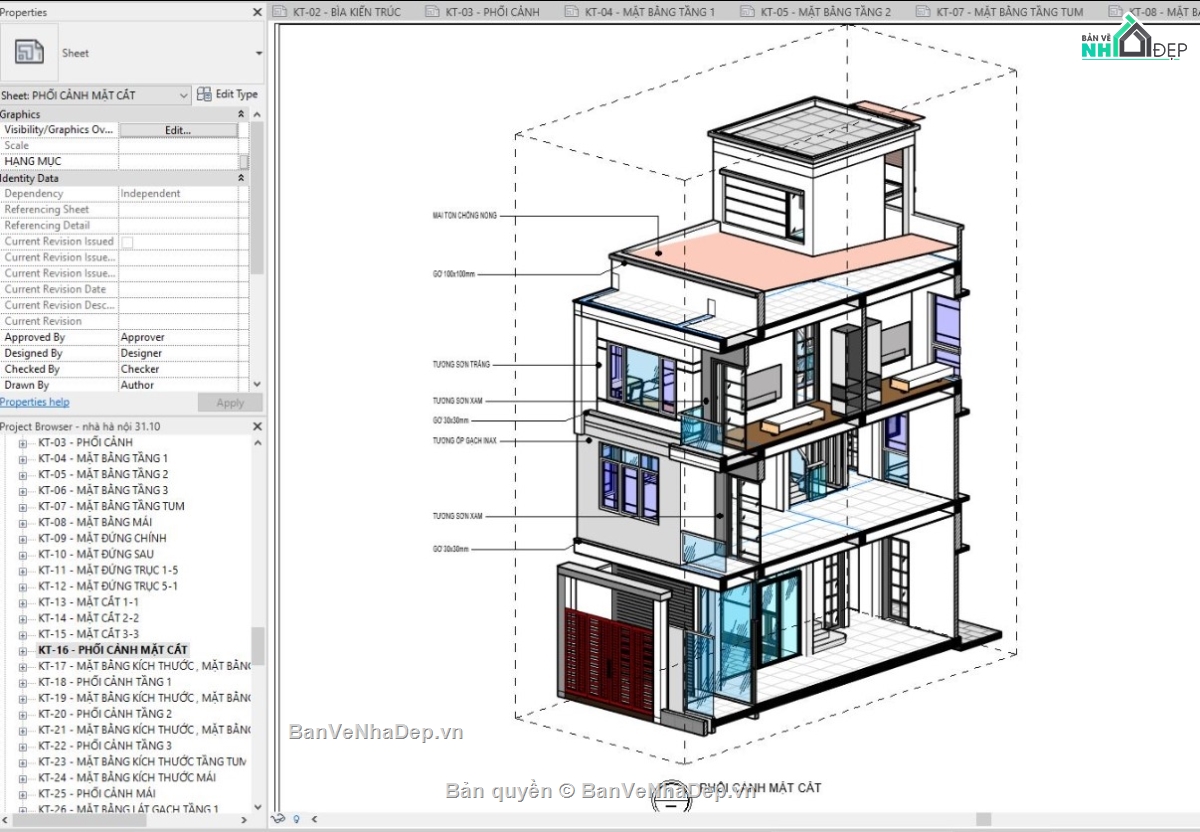Select sheet KT-14 - MẶT CẮT 2-2
Image resolution: width=1200 pixels, height=832 pixels.
(x=88, y=618)
